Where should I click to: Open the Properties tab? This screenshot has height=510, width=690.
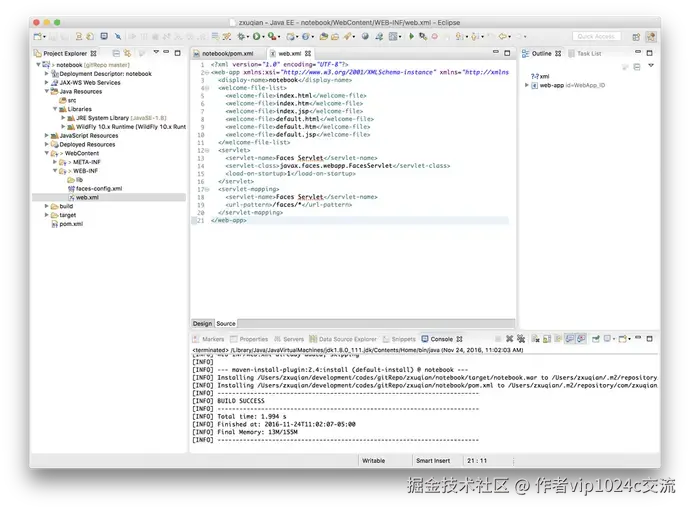tap(249, 339)
